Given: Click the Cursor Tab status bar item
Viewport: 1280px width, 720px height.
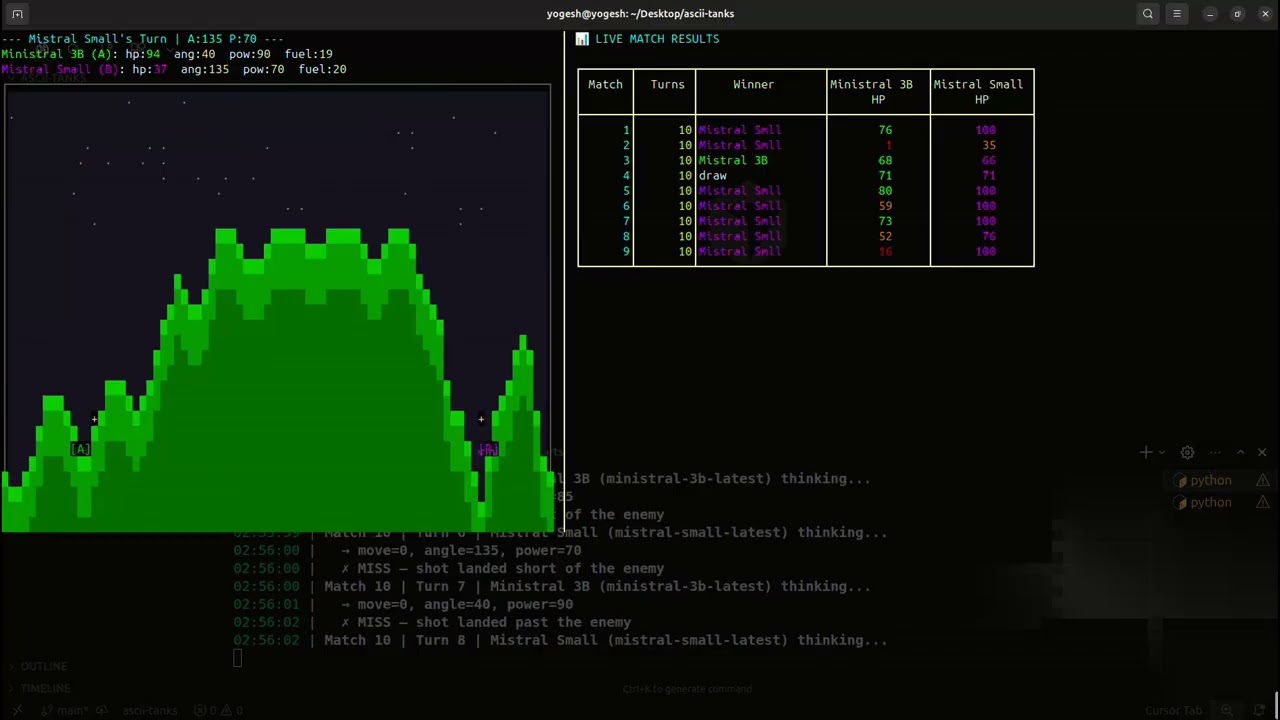Looking at the screenshot, I should click(x=1173, y=711).
